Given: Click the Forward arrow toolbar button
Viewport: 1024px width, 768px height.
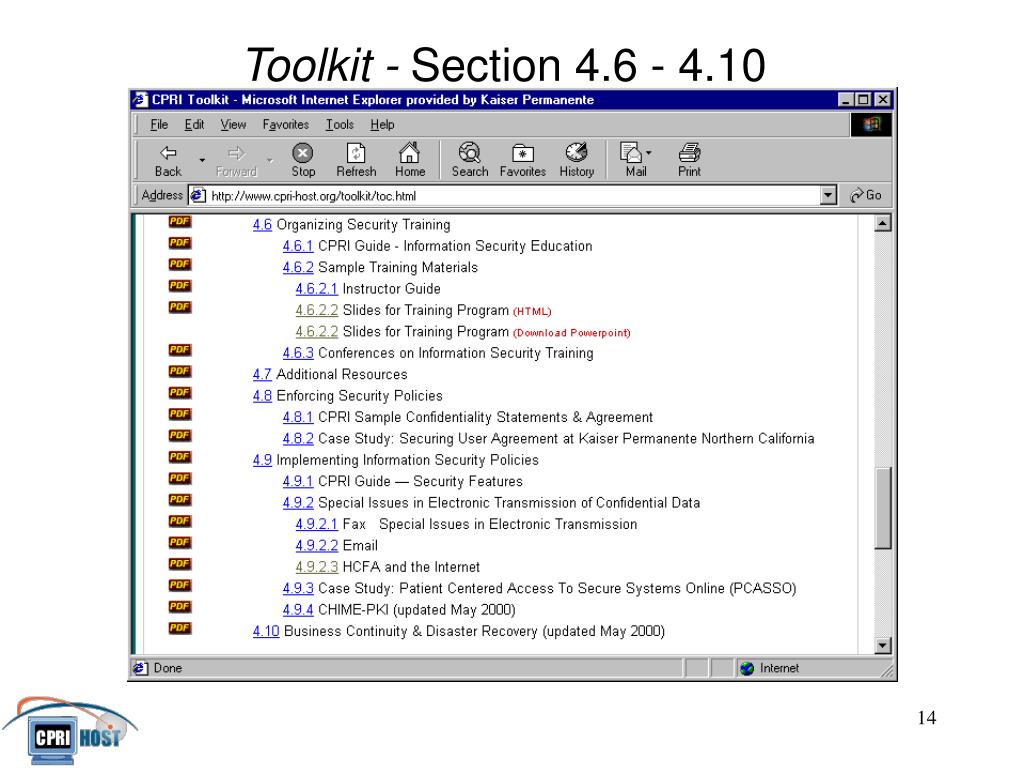Looking at the screenshot, I should (x=236, y=161).
